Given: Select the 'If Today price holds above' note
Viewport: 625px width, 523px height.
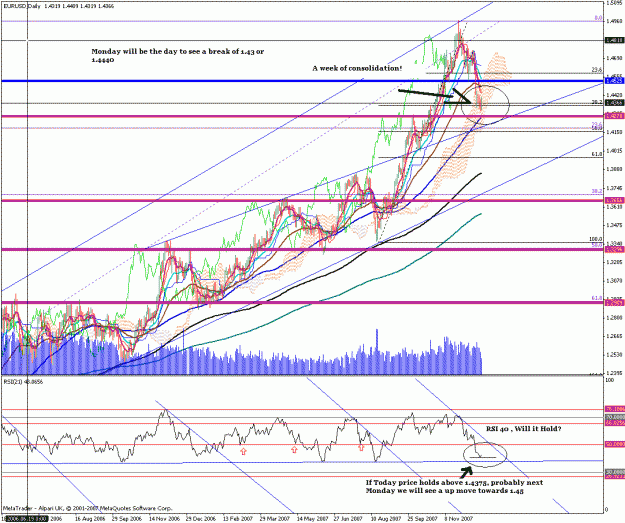Looking at the screenshot, I should pos(454,486).
